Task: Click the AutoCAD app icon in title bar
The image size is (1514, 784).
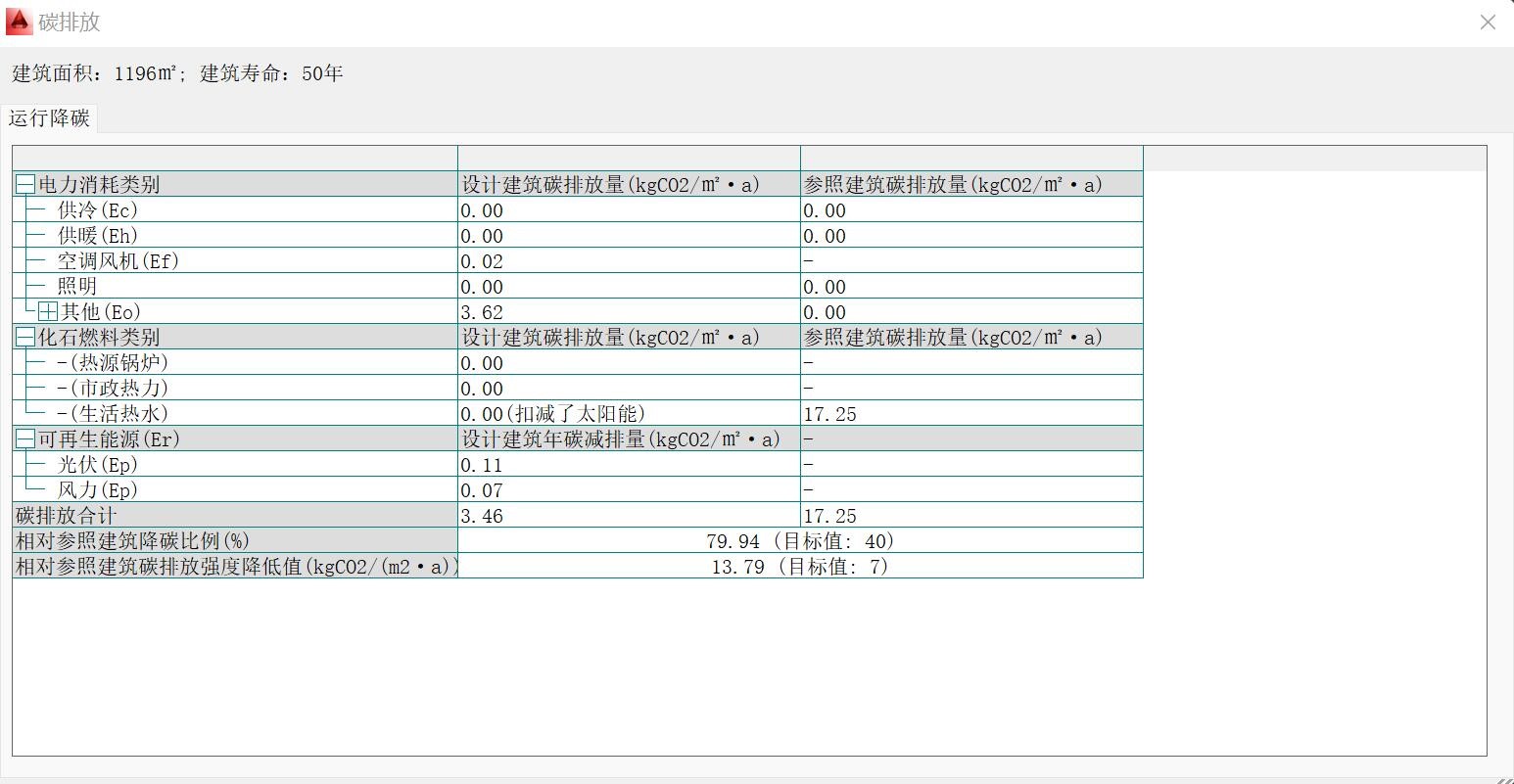Action: point(19,22)
